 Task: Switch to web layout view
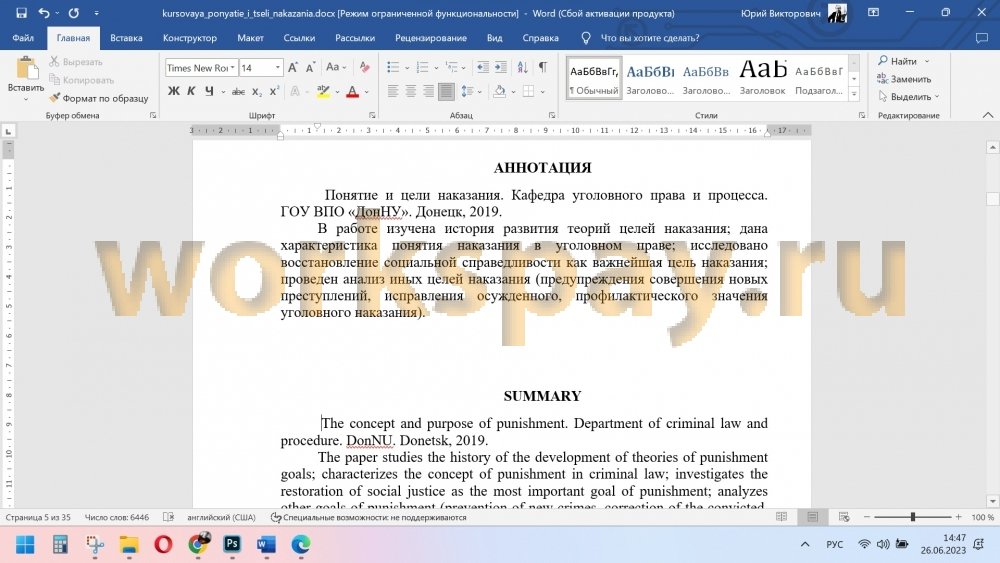click(844, 517)
